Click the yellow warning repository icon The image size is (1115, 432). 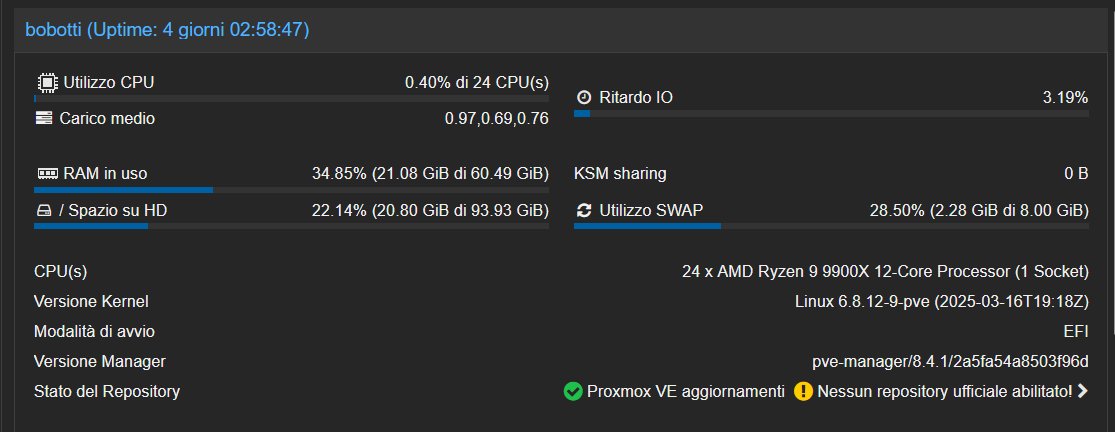click(803, 392)
